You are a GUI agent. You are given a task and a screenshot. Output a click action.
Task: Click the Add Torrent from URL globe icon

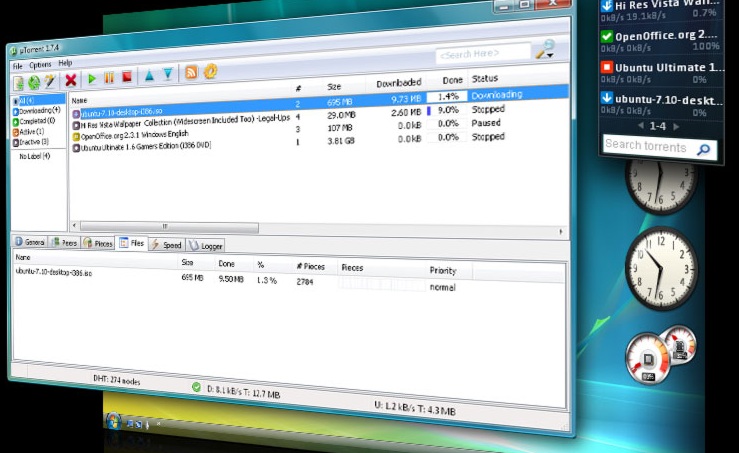34,82
